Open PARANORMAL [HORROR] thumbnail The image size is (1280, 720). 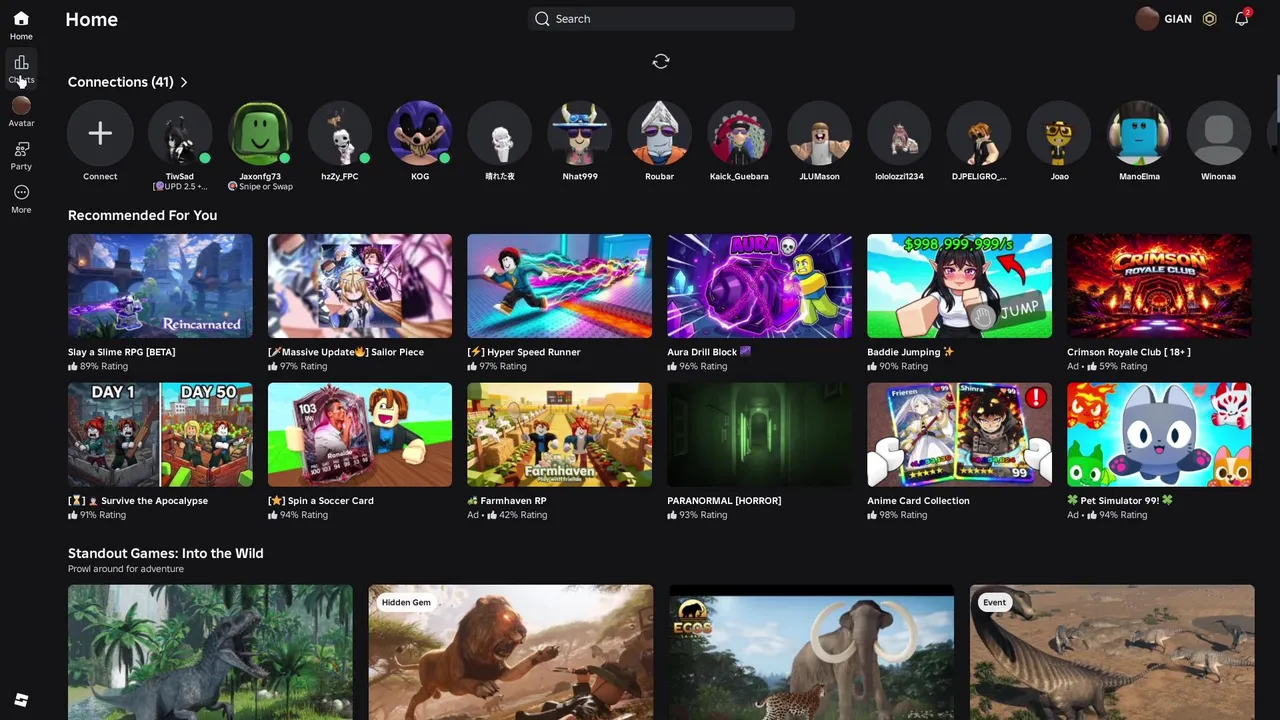[760, 435]
